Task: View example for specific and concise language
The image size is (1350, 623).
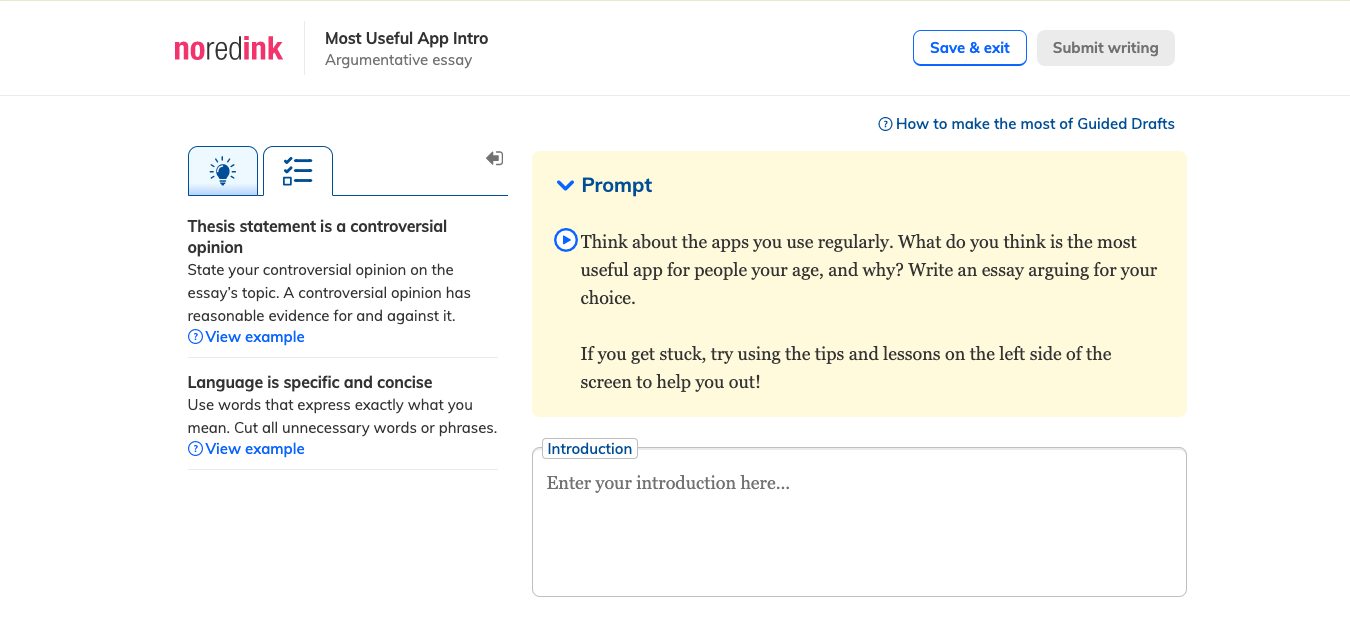Action: click(246, 449)
